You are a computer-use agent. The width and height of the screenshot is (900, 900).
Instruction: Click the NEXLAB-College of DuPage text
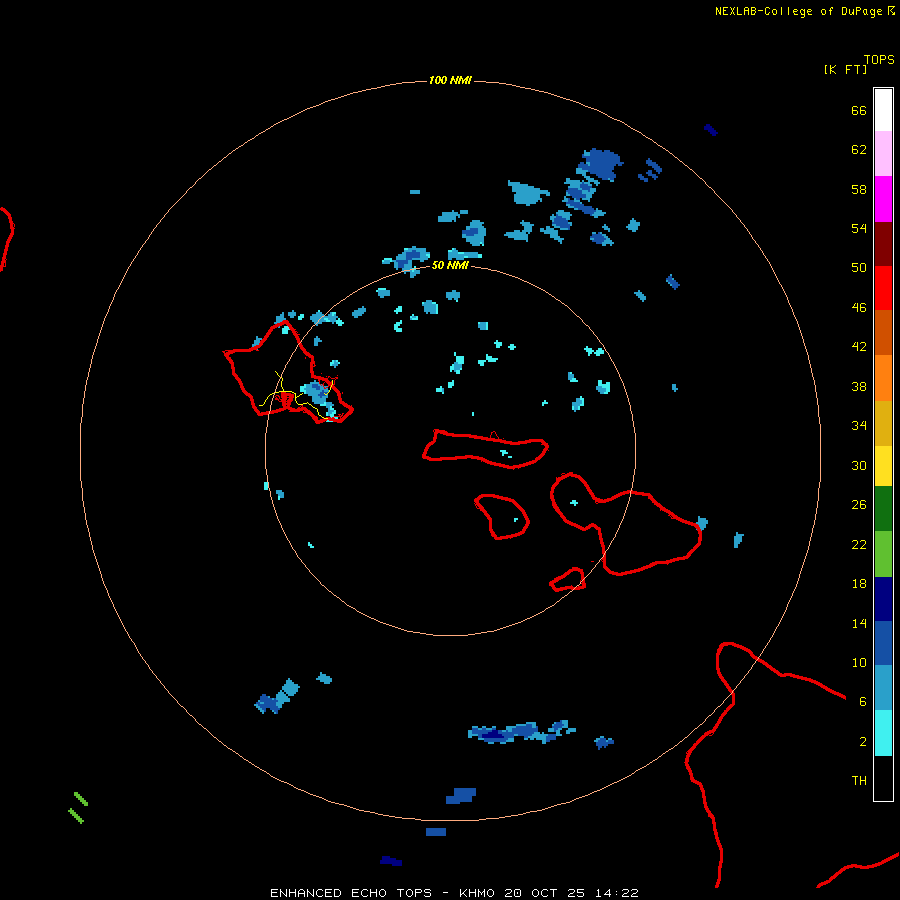pos(798,11)
